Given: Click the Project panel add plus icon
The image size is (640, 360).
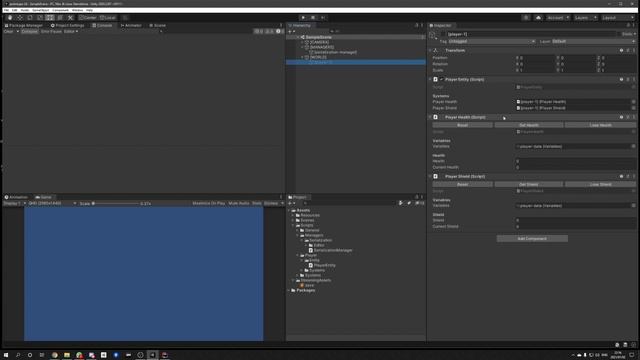Looking at the screenshot, I should (291, 203).
